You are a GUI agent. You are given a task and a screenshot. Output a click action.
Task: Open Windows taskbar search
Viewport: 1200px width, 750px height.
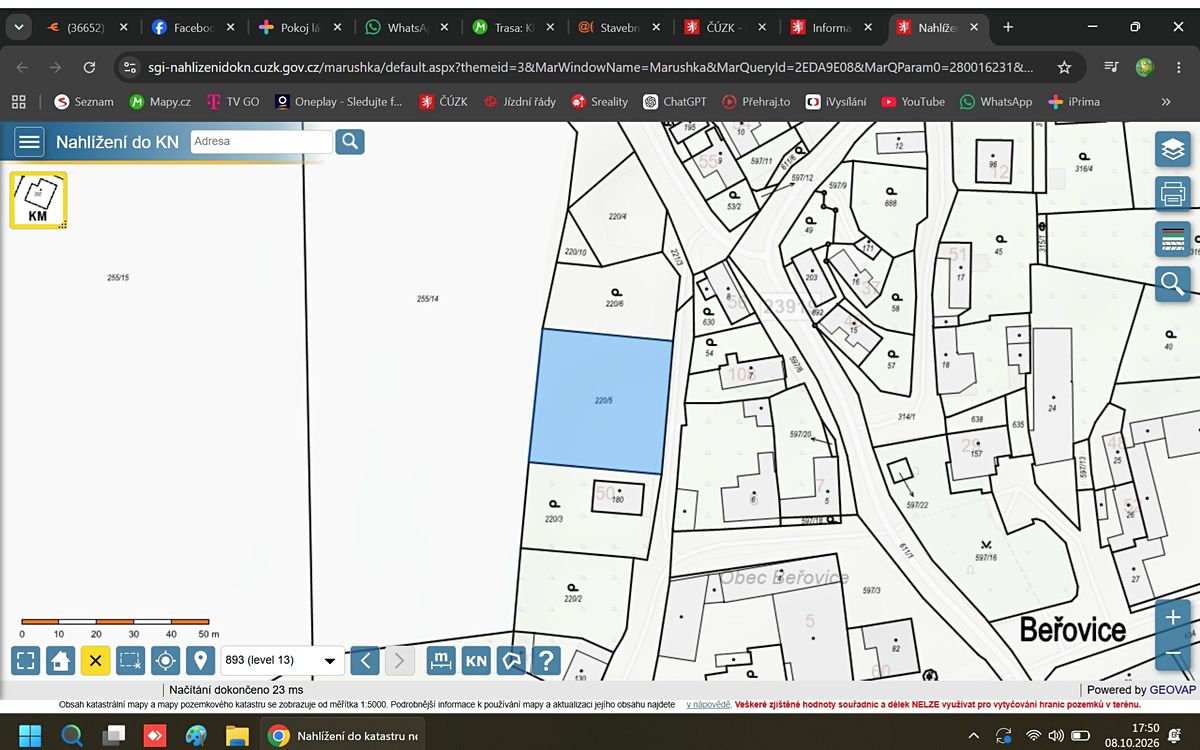[x=72, y=736]
